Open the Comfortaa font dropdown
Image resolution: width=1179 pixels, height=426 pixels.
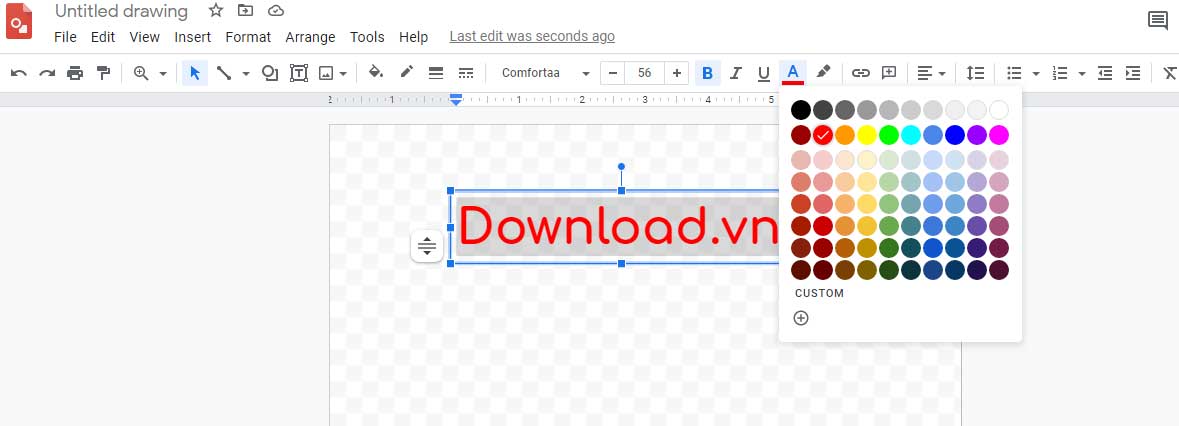[545, 73]
